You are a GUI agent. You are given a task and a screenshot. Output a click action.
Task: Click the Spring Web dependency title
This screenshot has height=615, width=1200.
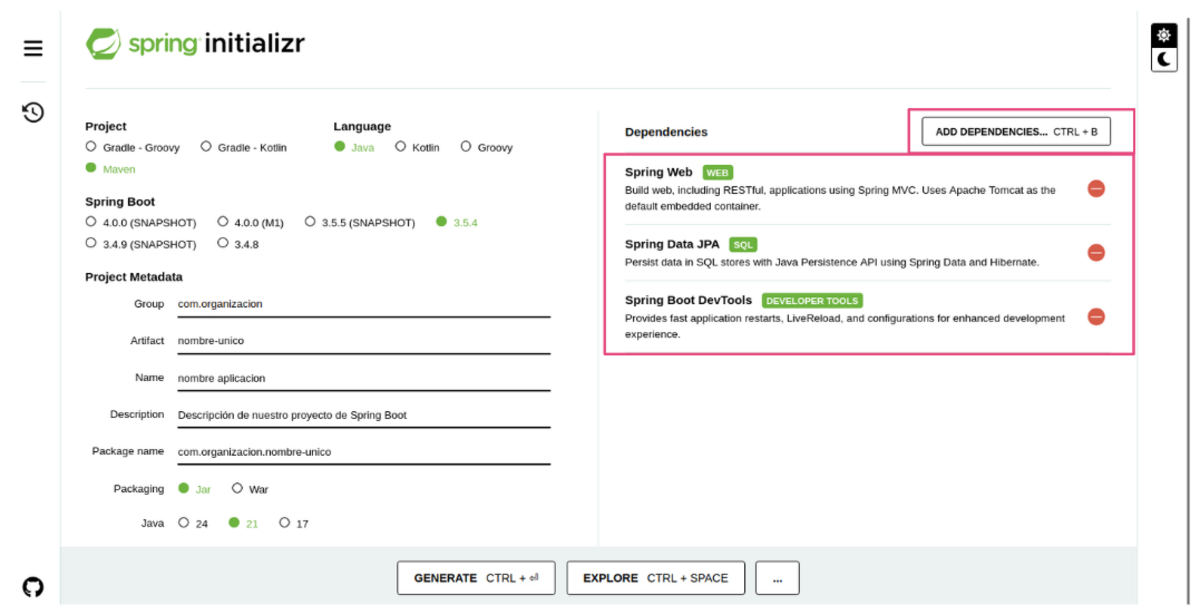(659, 172)
